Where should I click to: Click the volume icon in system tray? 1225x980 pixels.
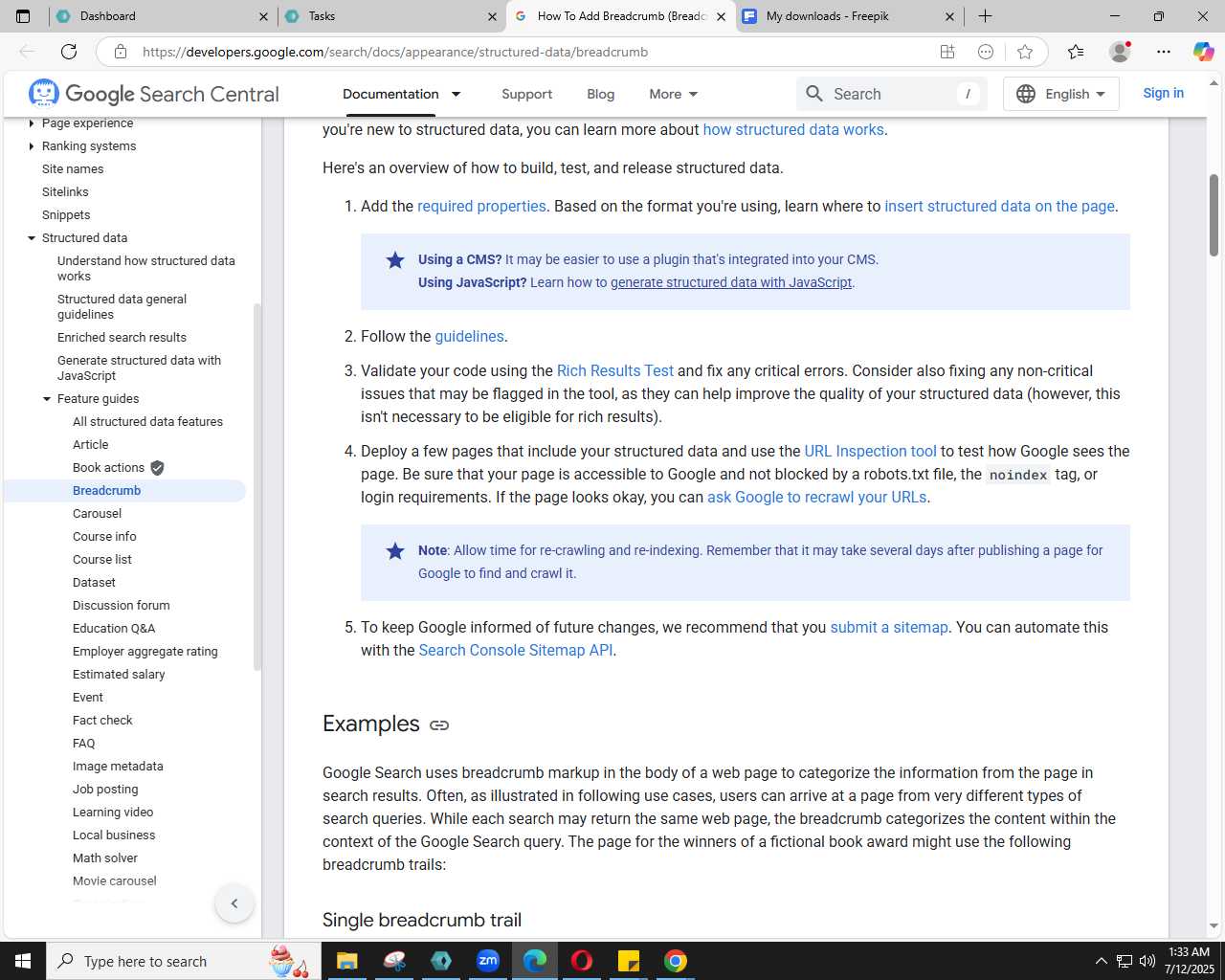(x=1147, y=961)
